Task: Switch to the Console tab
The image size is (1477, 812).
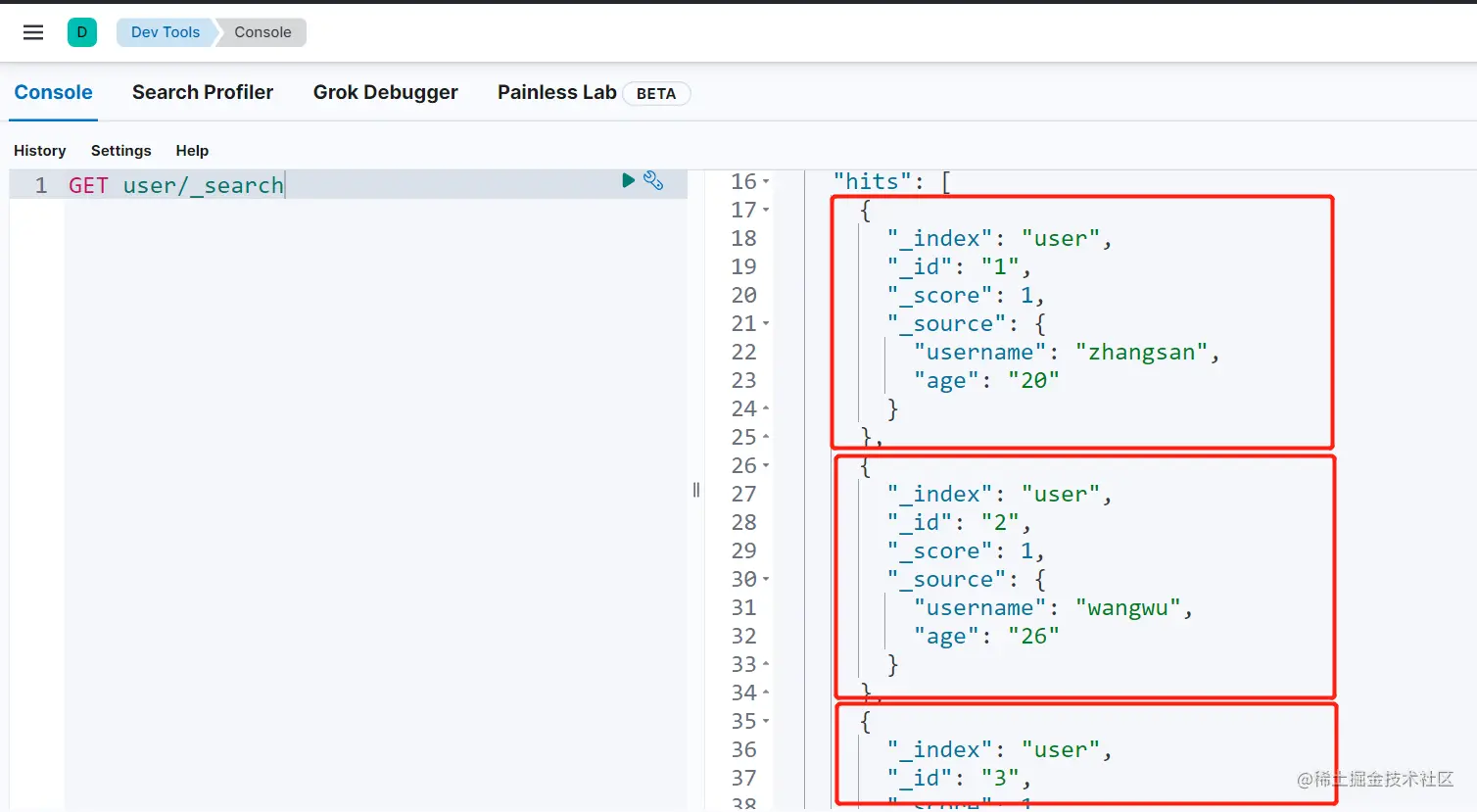Action: pyautogui.click(x=53, y=92)
